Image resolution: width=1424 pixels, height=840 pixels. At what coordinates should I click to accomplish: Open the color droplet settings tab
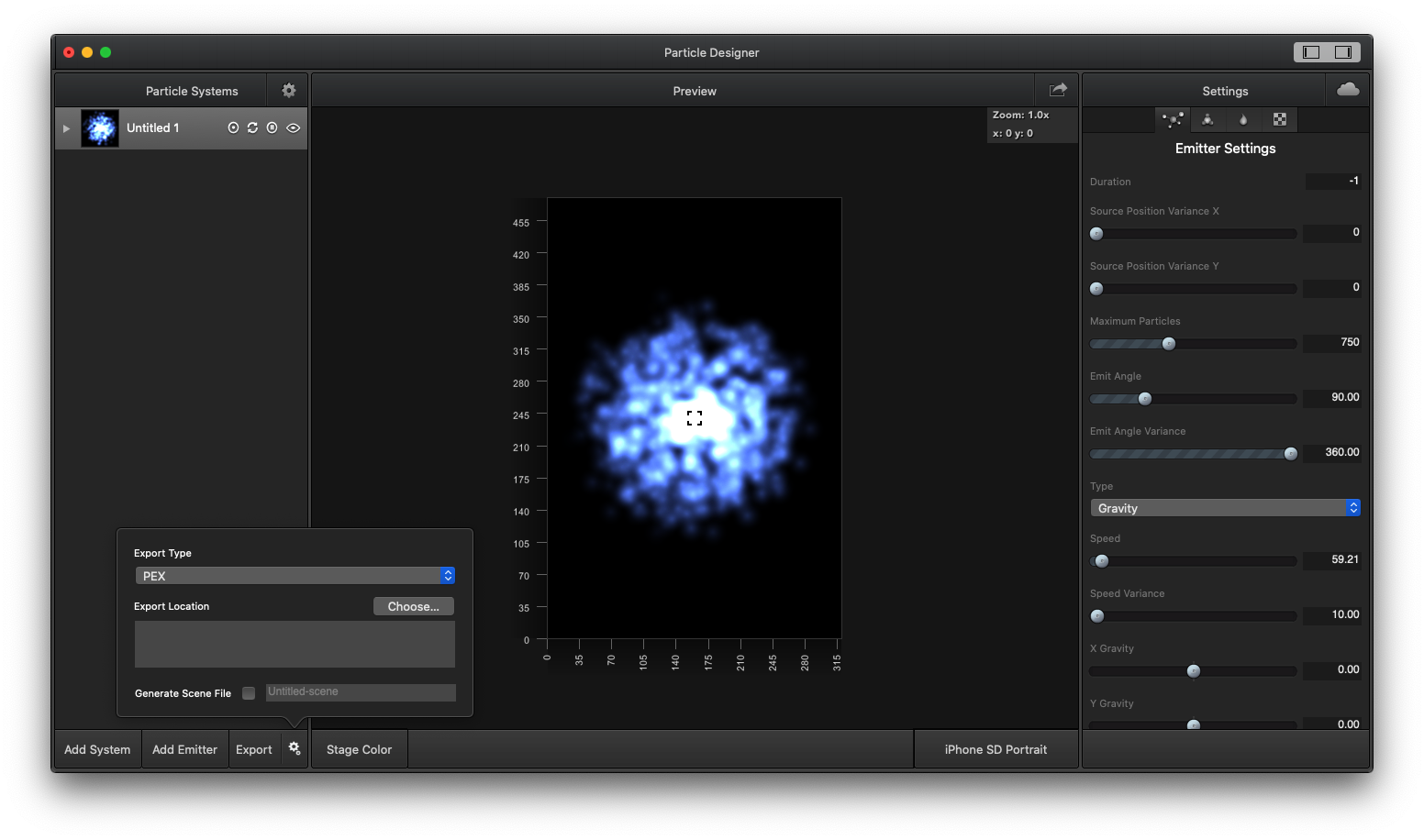coord(1243,119)
